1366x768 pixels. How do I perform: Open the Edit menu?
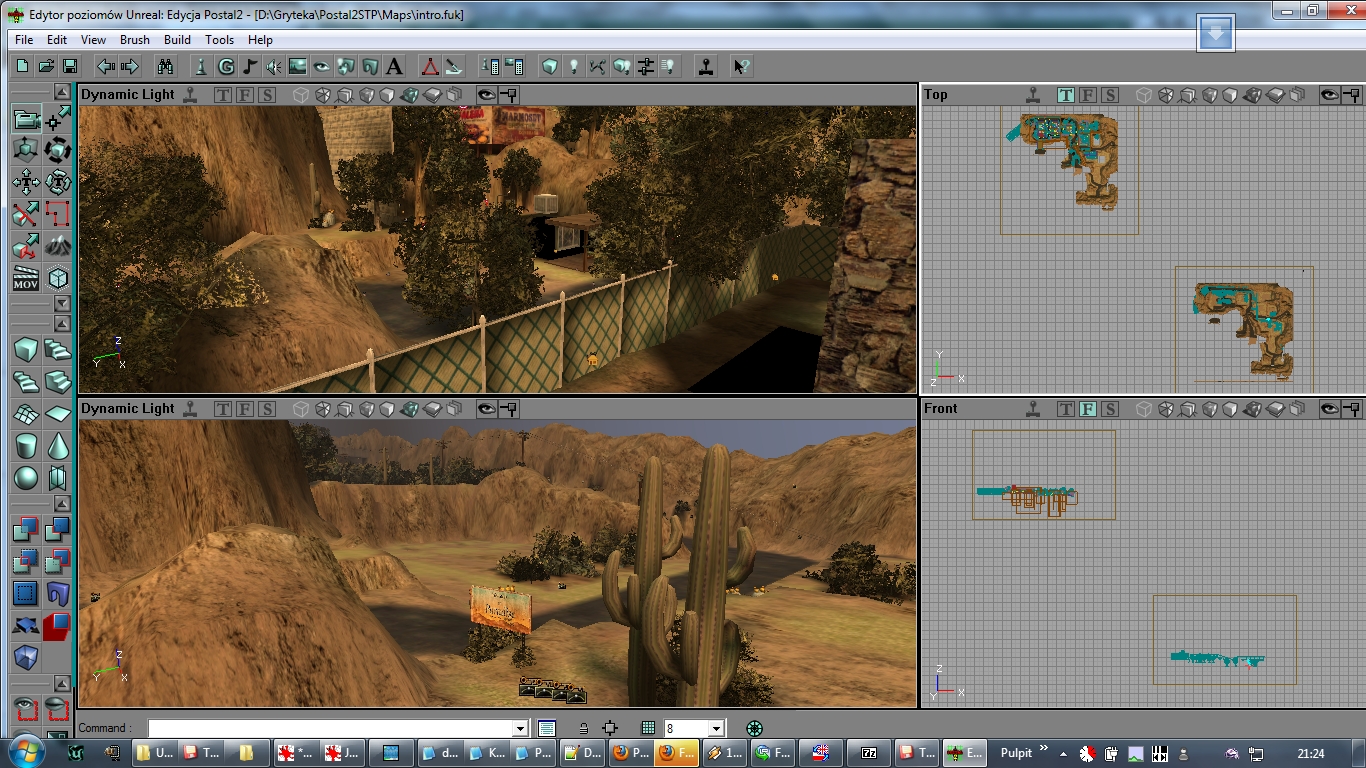point(57,40)
